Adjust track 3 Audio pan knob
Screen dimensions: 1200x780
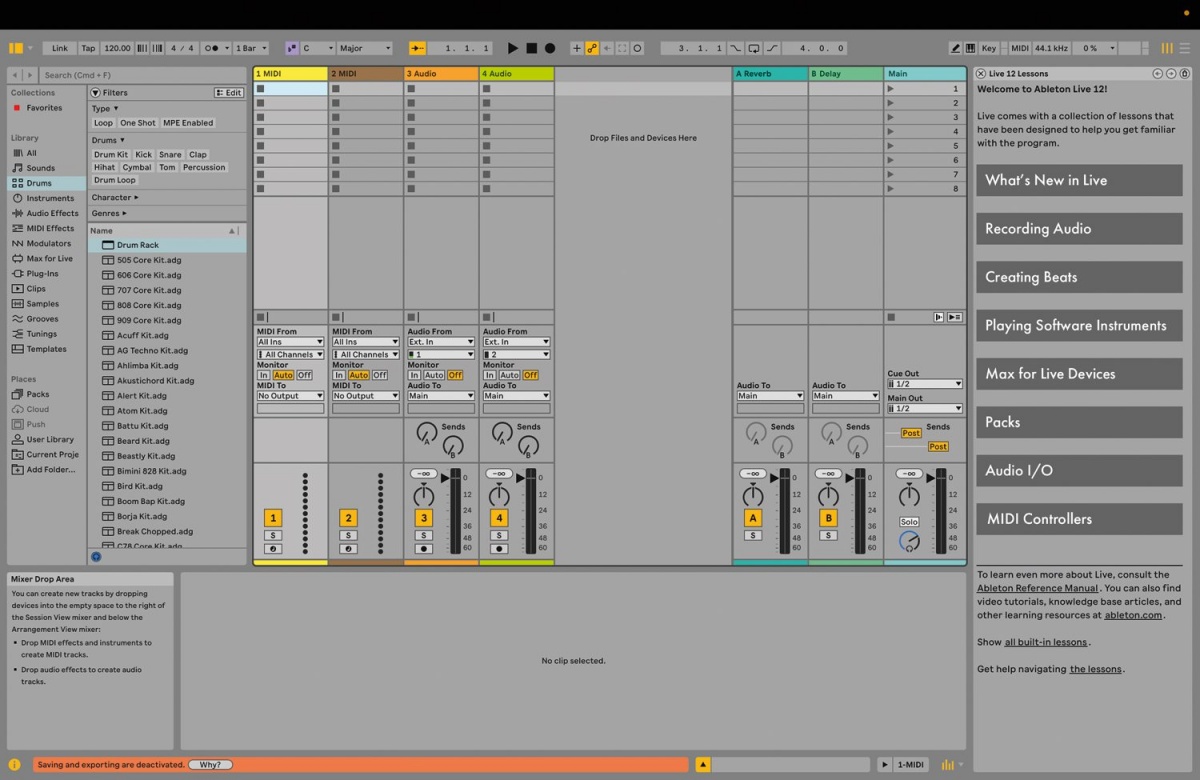click(424, 496)
